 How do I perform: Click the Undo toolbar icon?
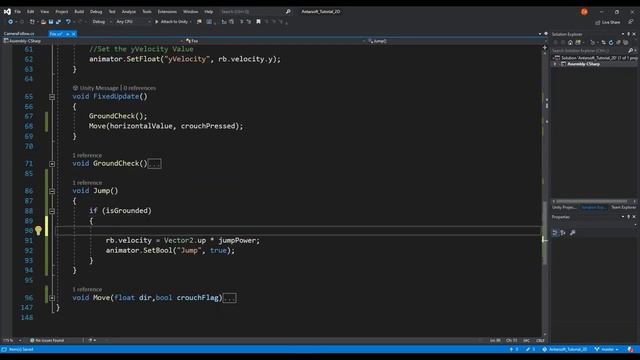(x=68, y=22)
